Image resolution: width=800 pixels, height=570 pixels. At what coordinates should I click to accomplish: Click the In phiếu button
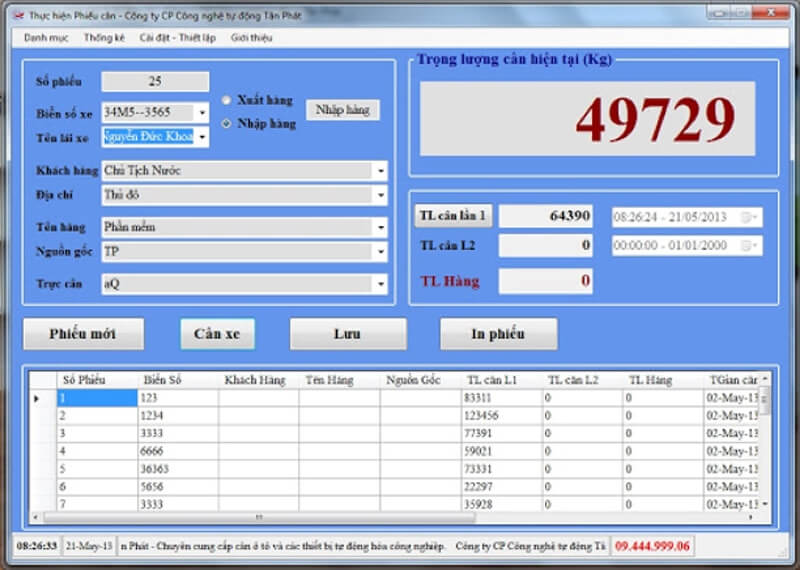(498, 334)
